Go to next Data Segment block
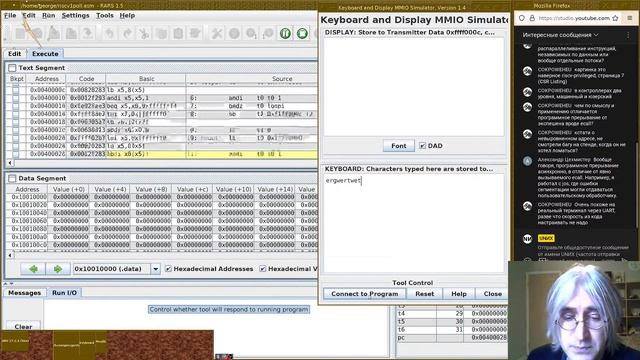This screenshot has width=640, height=360. (x=58, y=269)
